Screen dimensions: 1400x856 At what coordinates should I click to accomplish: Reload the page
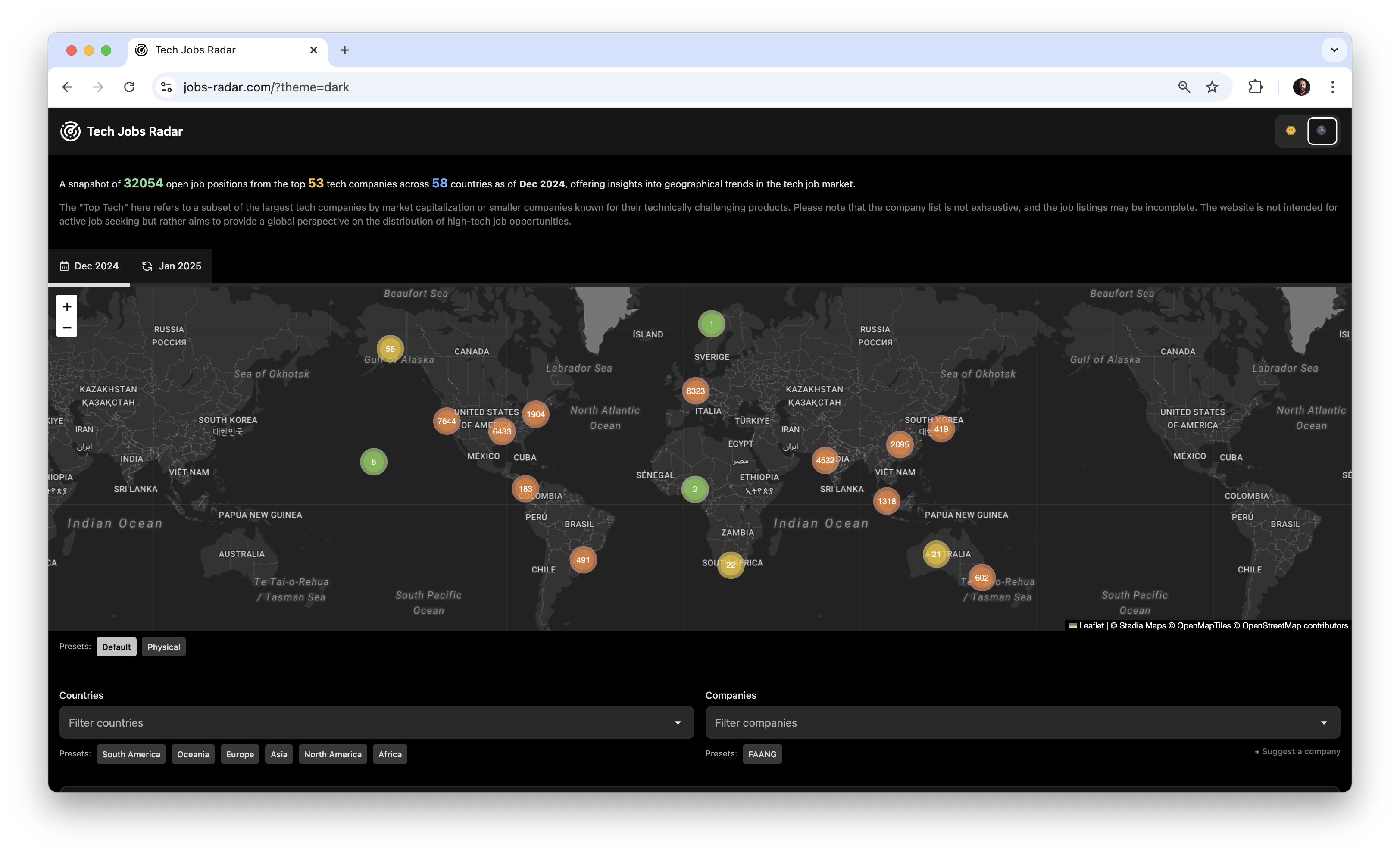tap(130, 87)
